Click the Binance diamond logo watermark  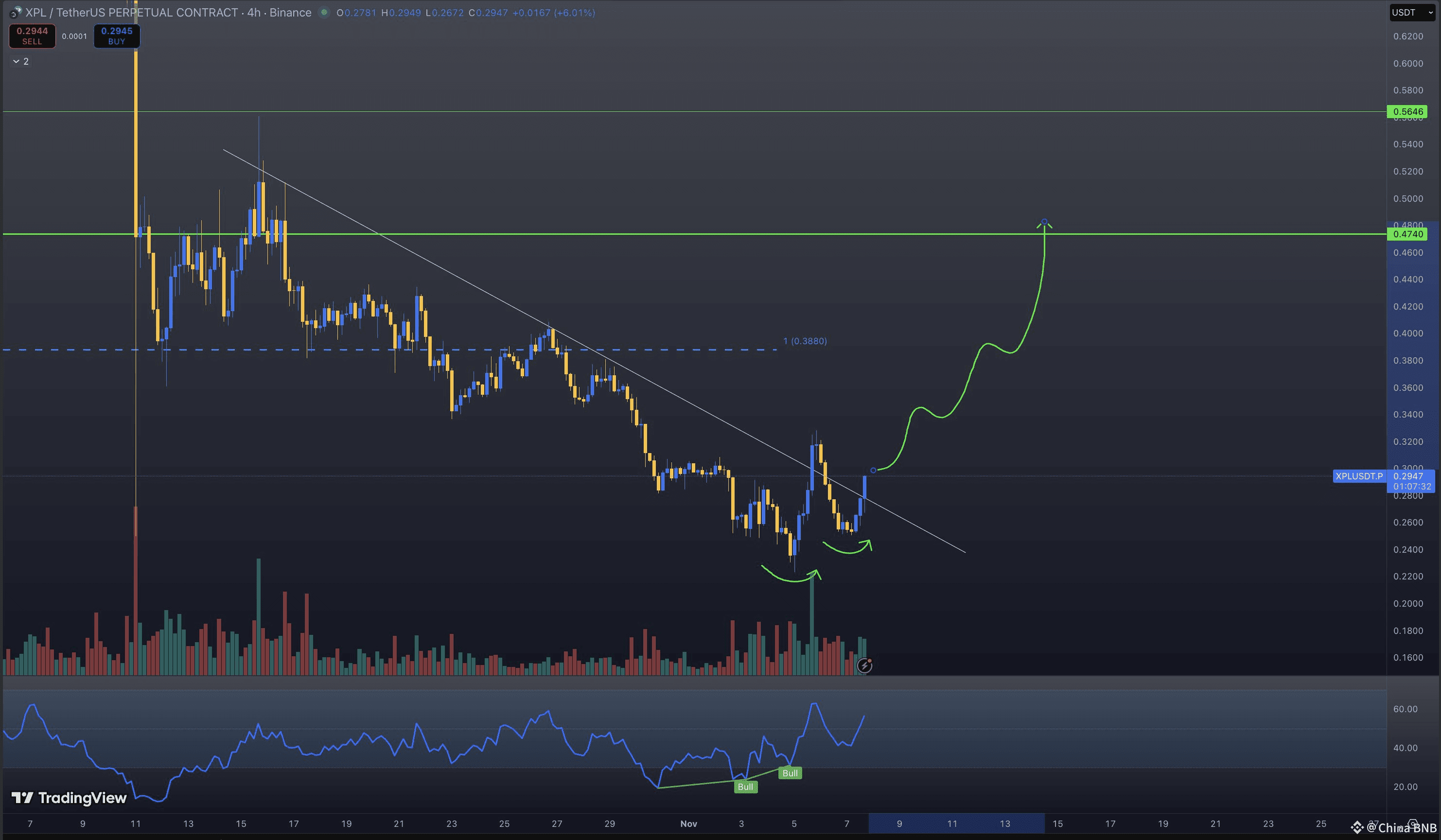(x=1357, y=827)
